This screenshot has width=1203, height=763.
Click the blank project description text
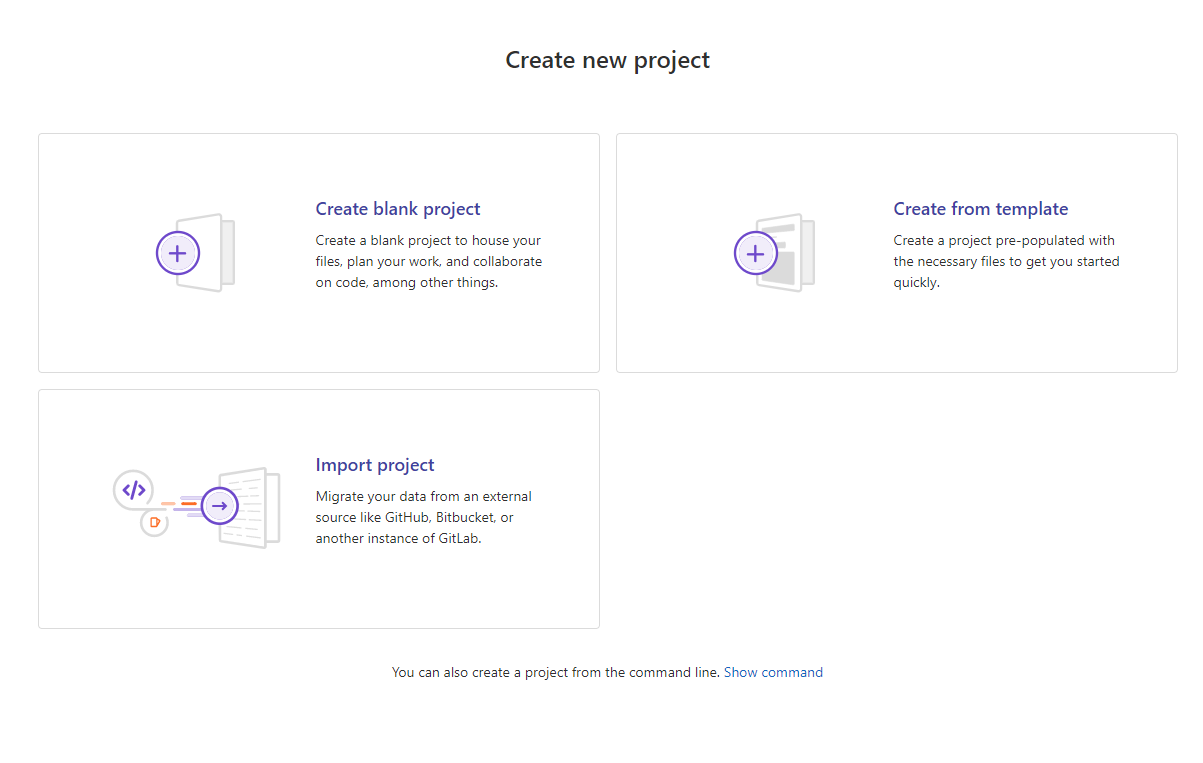429,262
